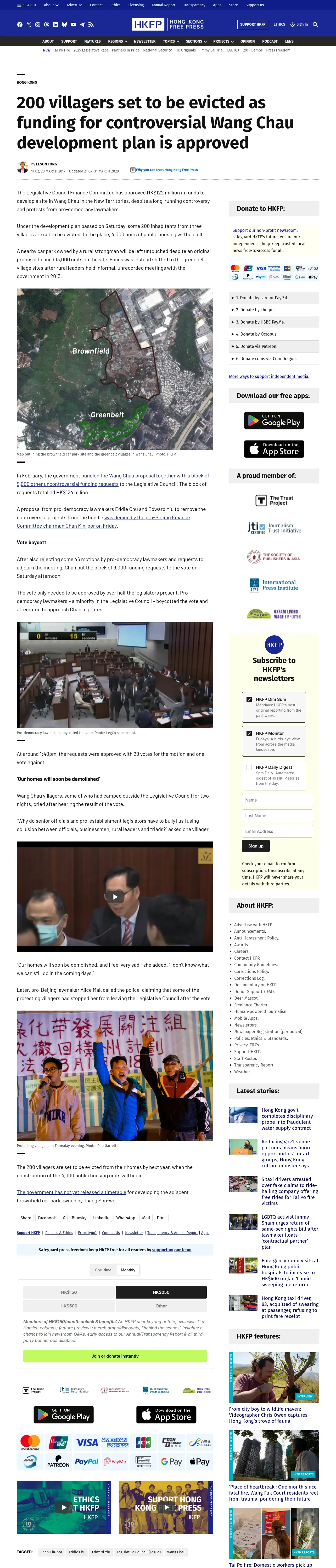
Task: Open the Wang Chau brownfield map image
Action: (x=115, y=369)
